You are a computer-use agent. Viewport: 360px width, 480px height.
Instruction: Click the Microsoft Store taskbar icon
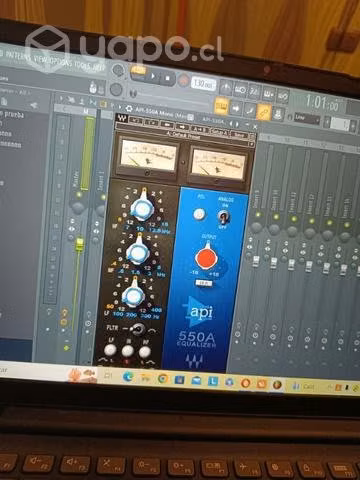(179, 380)
